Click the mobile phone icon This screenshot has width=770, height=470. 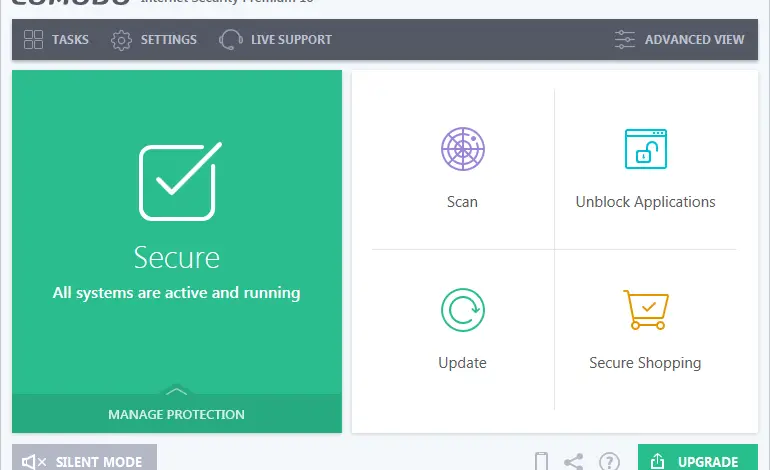tap(541, 462)
